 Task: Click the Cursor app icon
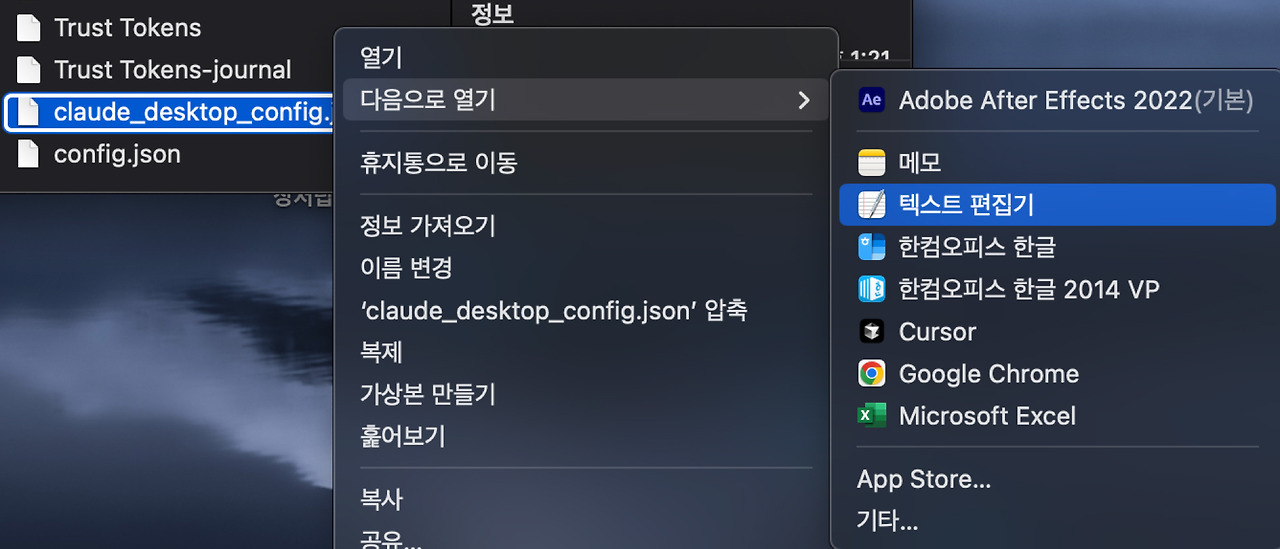tap(872, 332)
